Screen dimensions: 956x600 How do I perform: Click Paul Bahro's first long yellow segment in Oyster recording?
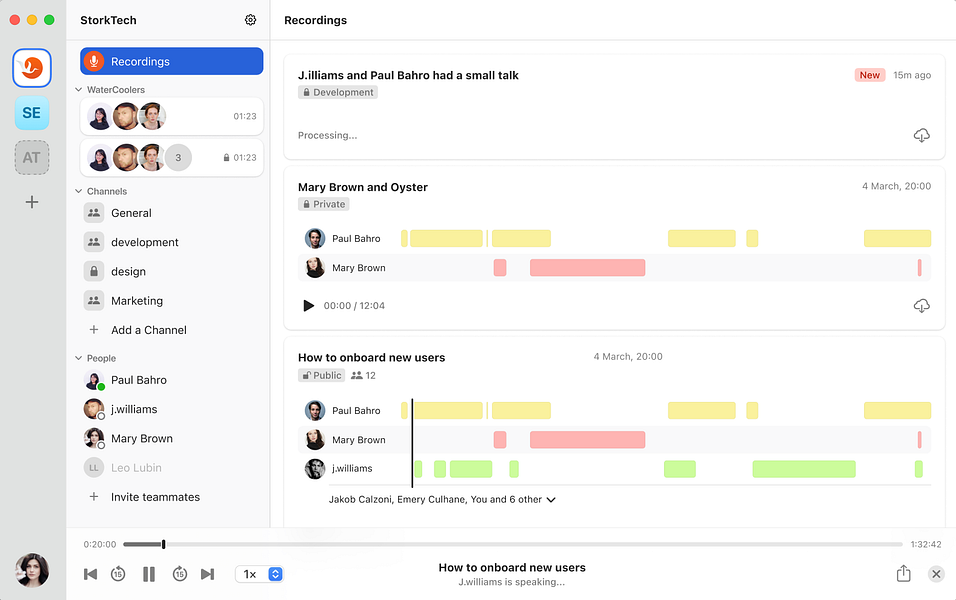click(x=446, y=238)
